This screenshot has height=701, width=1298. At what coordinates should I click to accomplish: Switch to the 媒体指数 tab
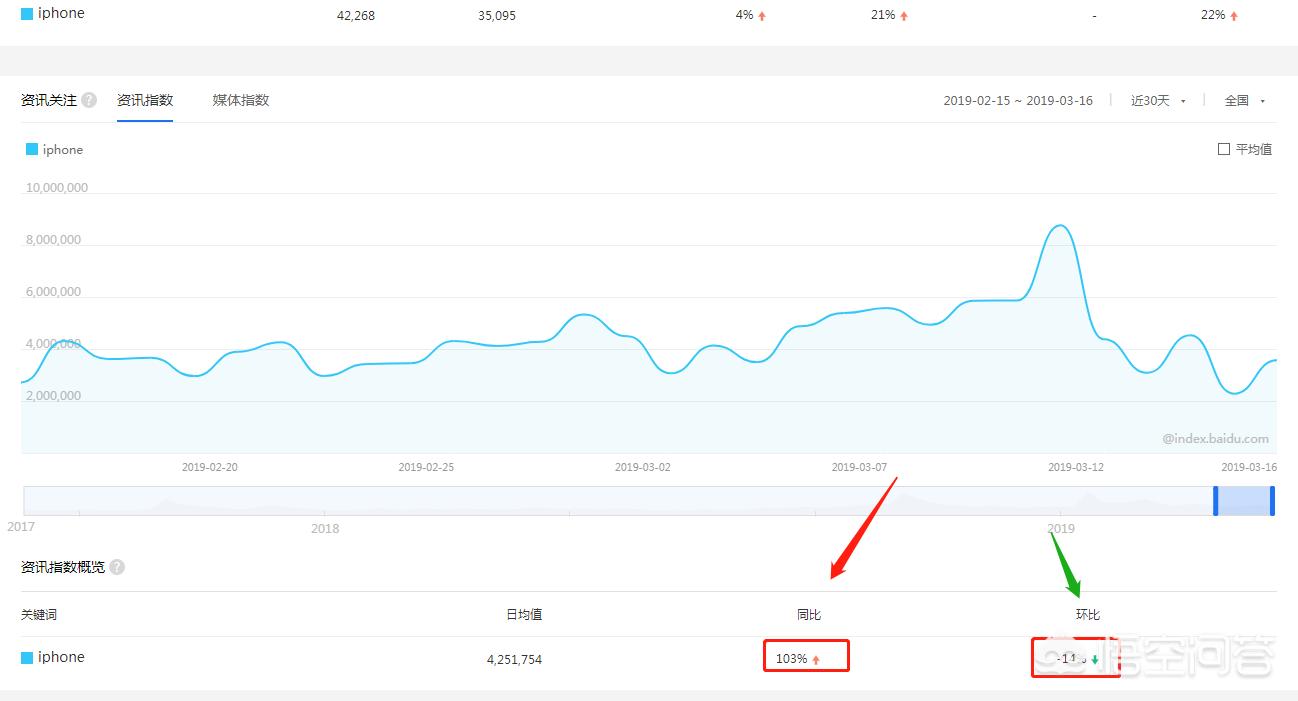(241, 100)
